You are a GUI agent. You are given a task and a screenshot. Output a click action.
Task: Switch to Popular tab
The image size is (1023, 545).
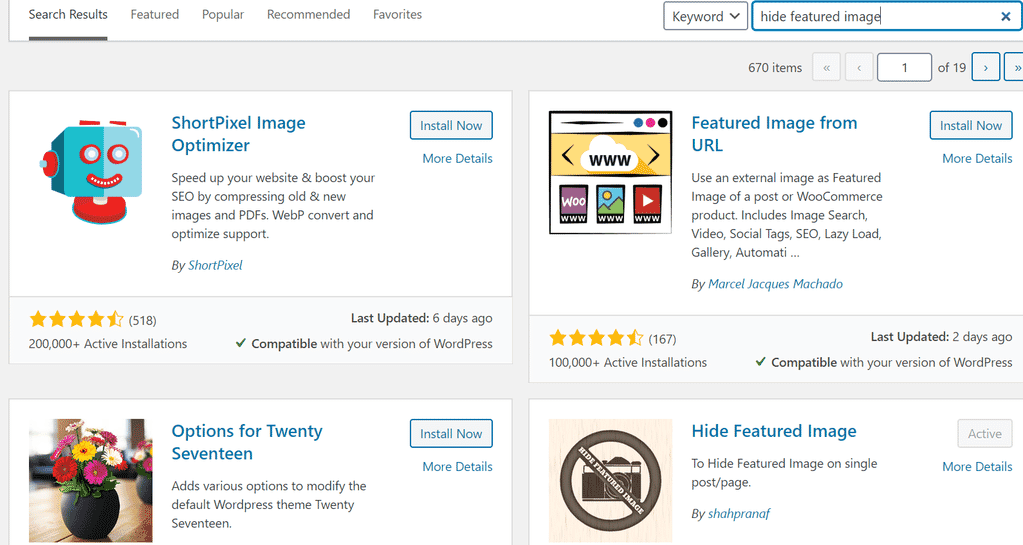point(222,14)
